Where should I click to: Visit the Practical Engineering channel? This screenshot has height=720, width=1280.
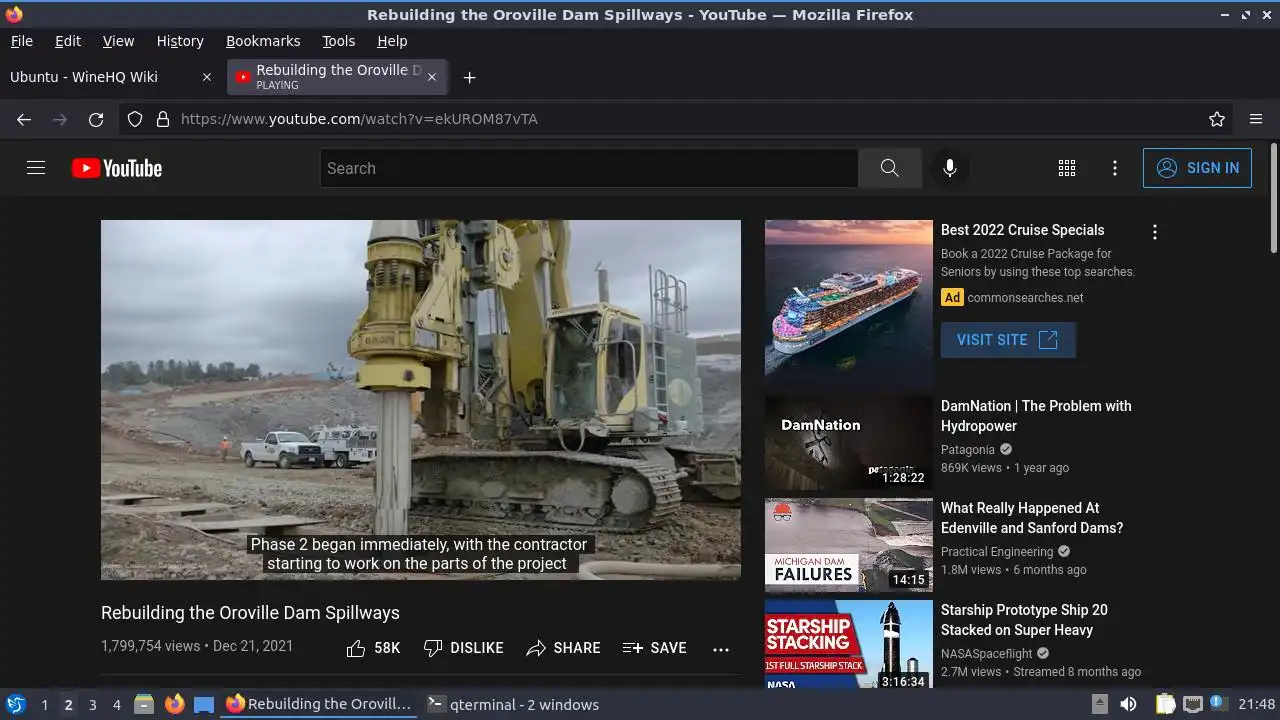coord(997,552)
